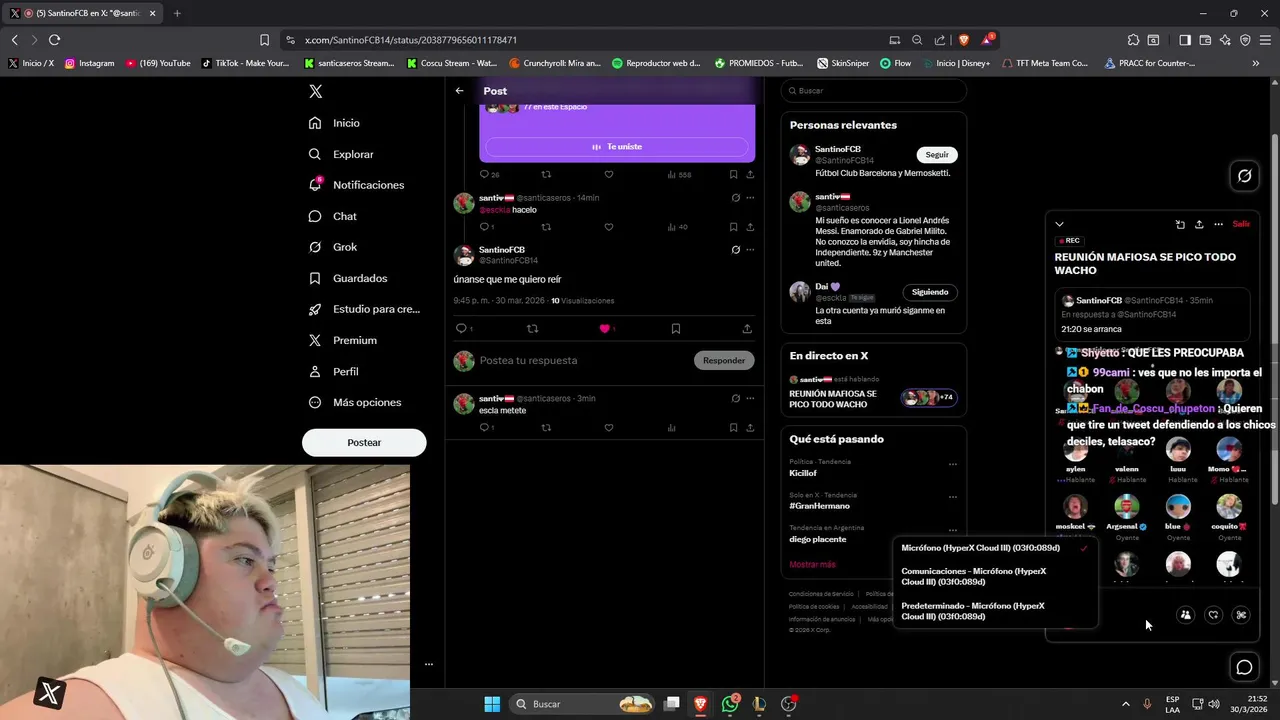Share santi's 'escla metete' reply
Screen dimensions: 1280x720
click(x=750, y=427)
